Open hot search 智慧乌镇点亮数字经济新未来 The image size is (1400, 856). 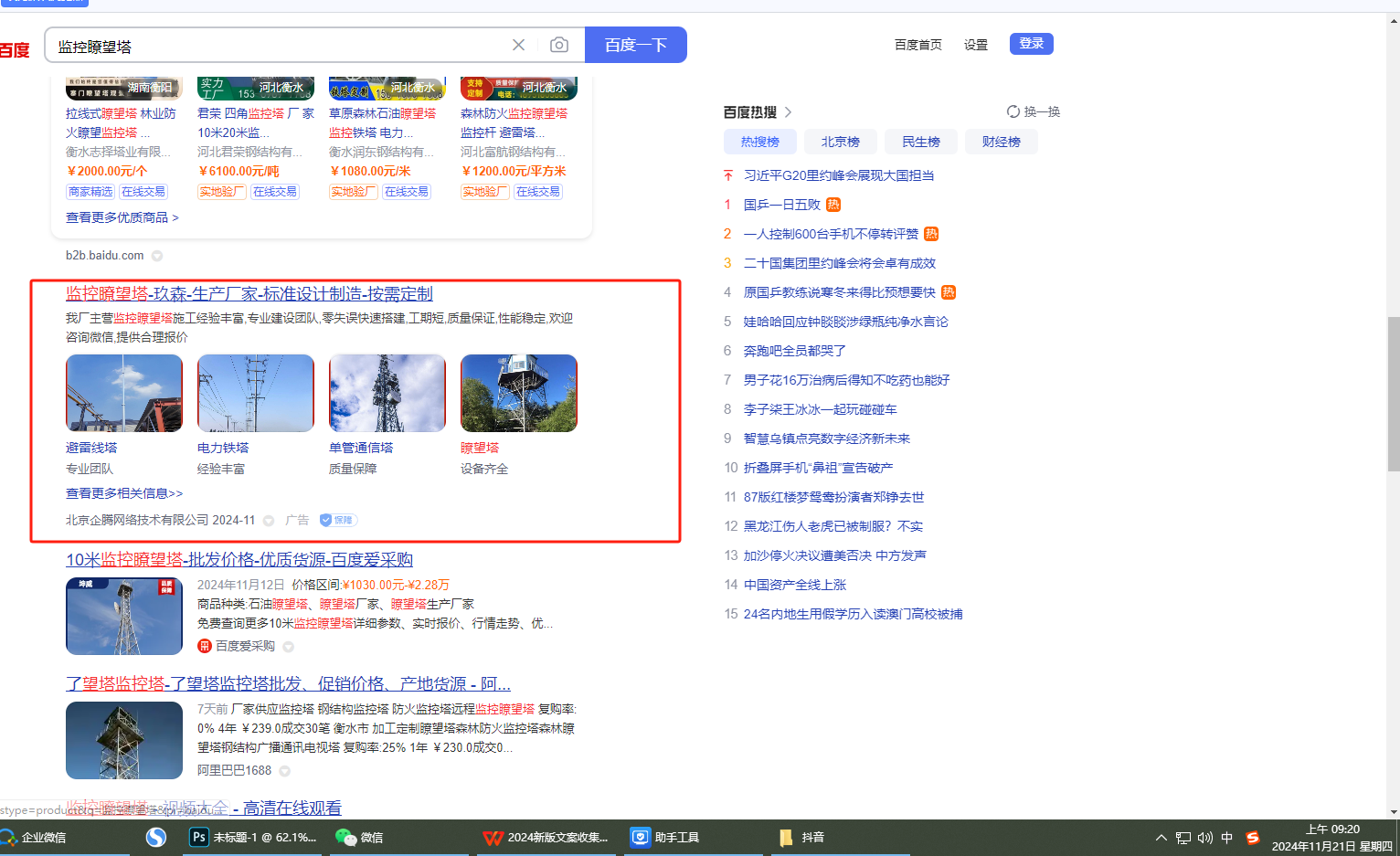click(827, 439)
